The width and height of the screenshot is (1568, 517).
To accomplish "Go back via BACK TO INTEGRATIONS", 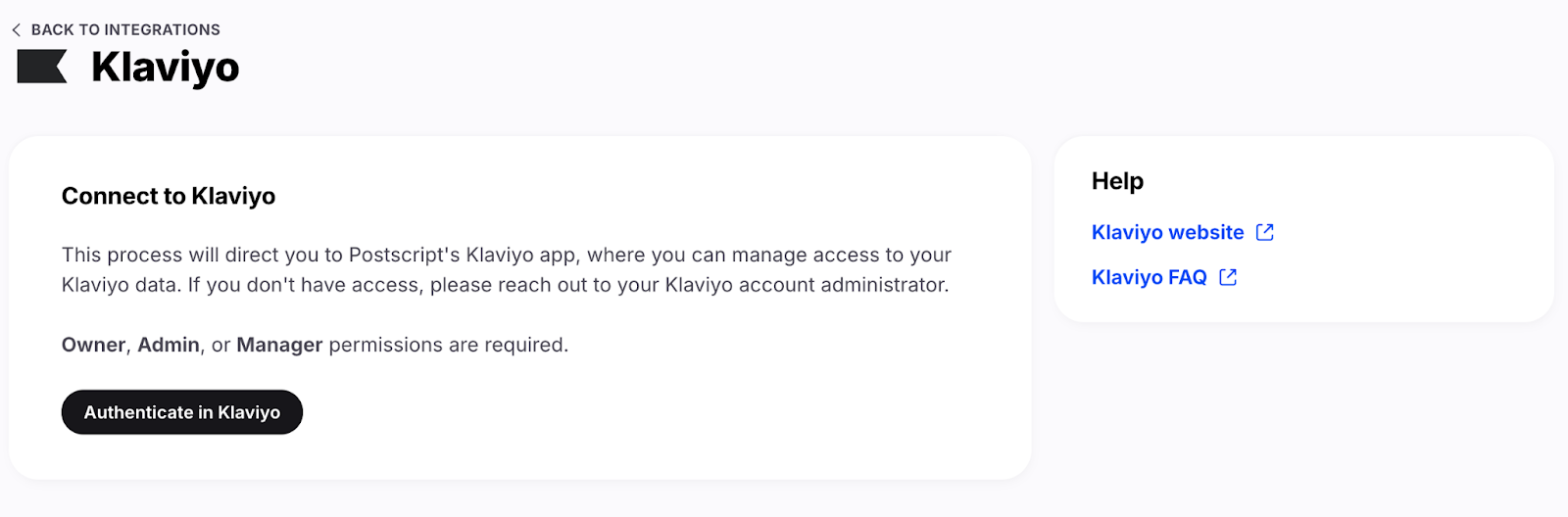I will (125, 30).
